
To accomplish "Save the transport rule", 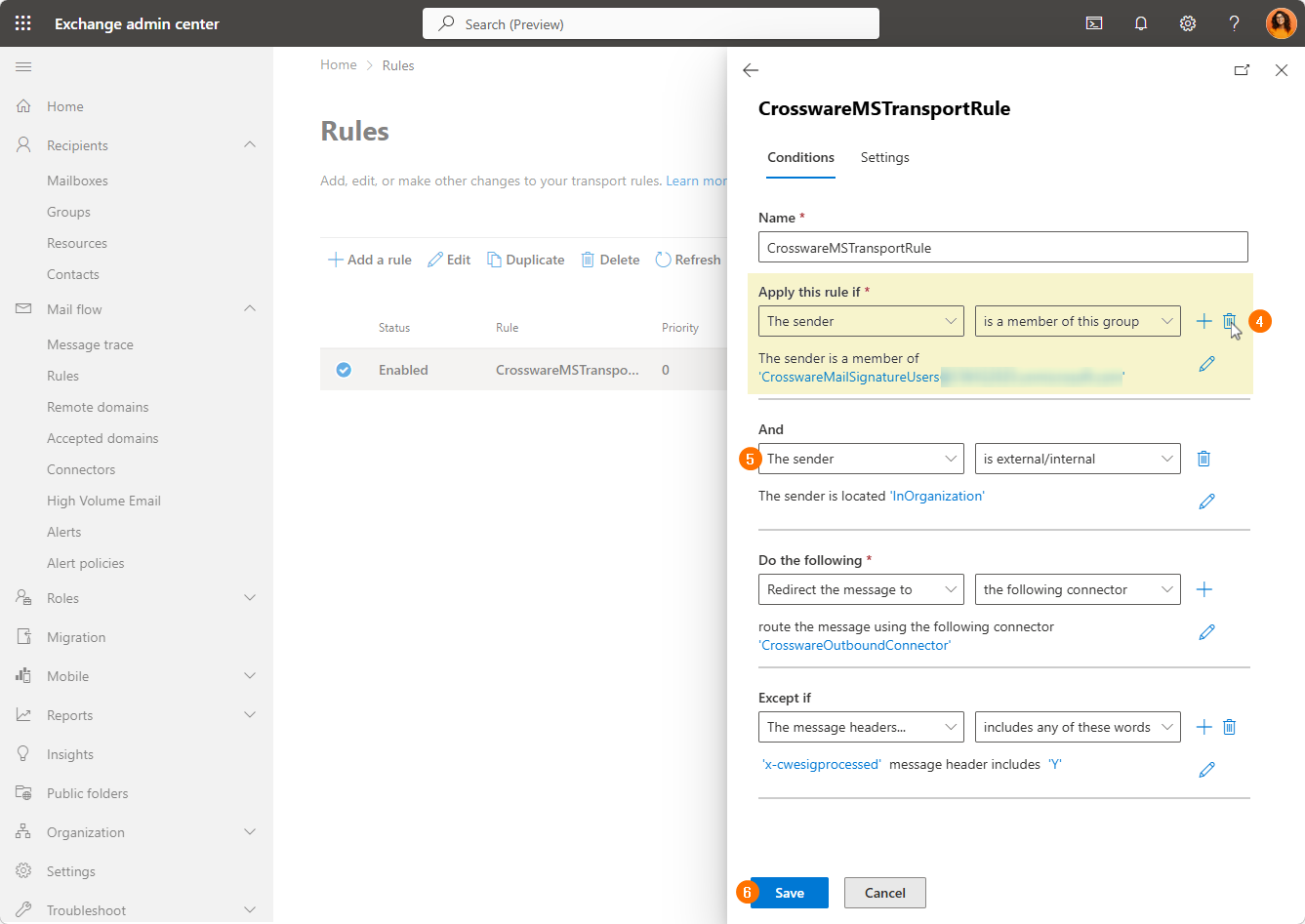I will pos(790,893).
